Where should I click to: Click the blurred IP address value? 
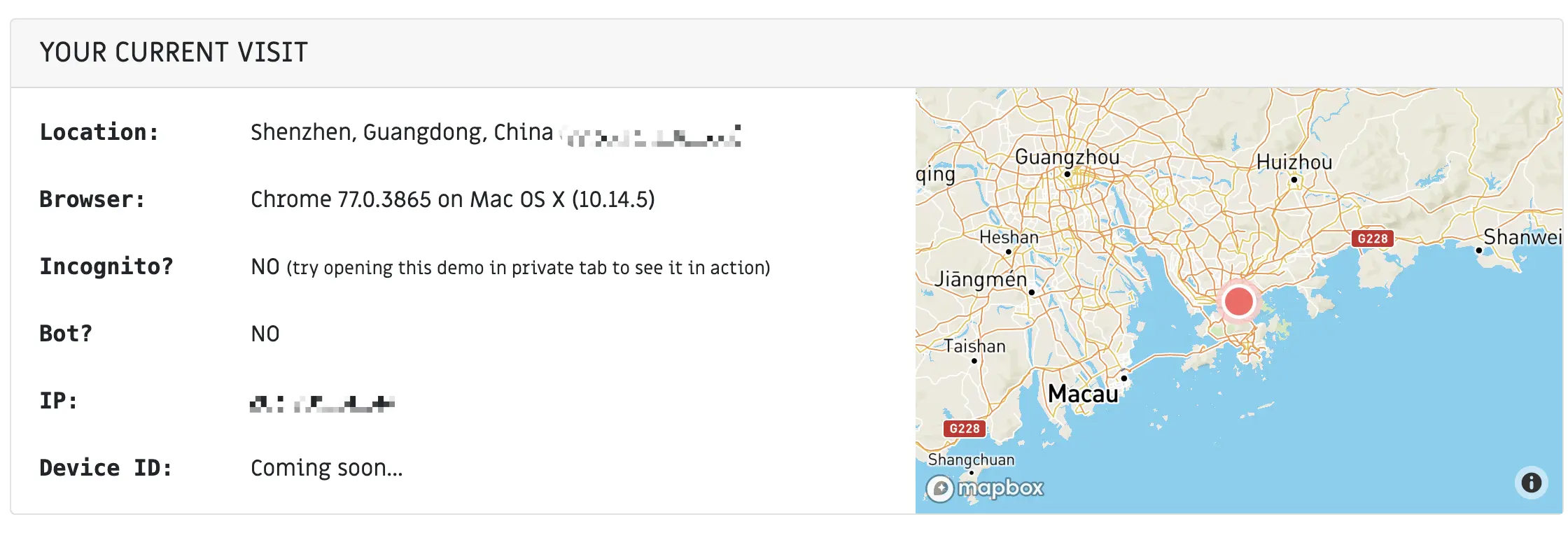click(322, 403)
